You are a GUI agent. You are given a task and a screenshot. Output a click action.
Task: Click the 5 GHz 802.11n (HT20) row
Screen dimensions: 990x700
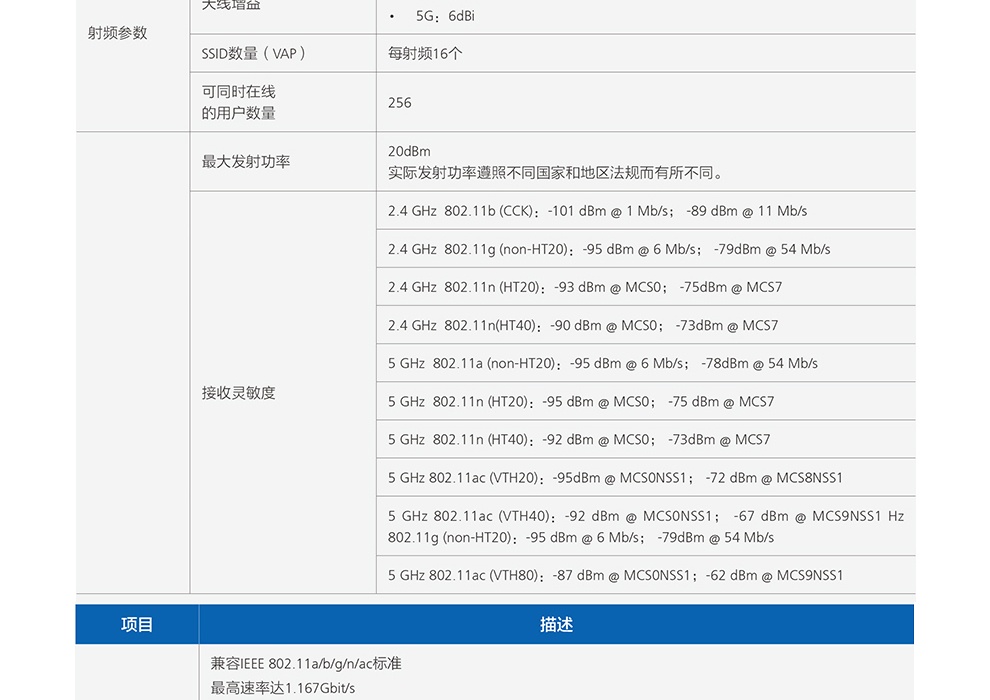click(x=580, y=402)
